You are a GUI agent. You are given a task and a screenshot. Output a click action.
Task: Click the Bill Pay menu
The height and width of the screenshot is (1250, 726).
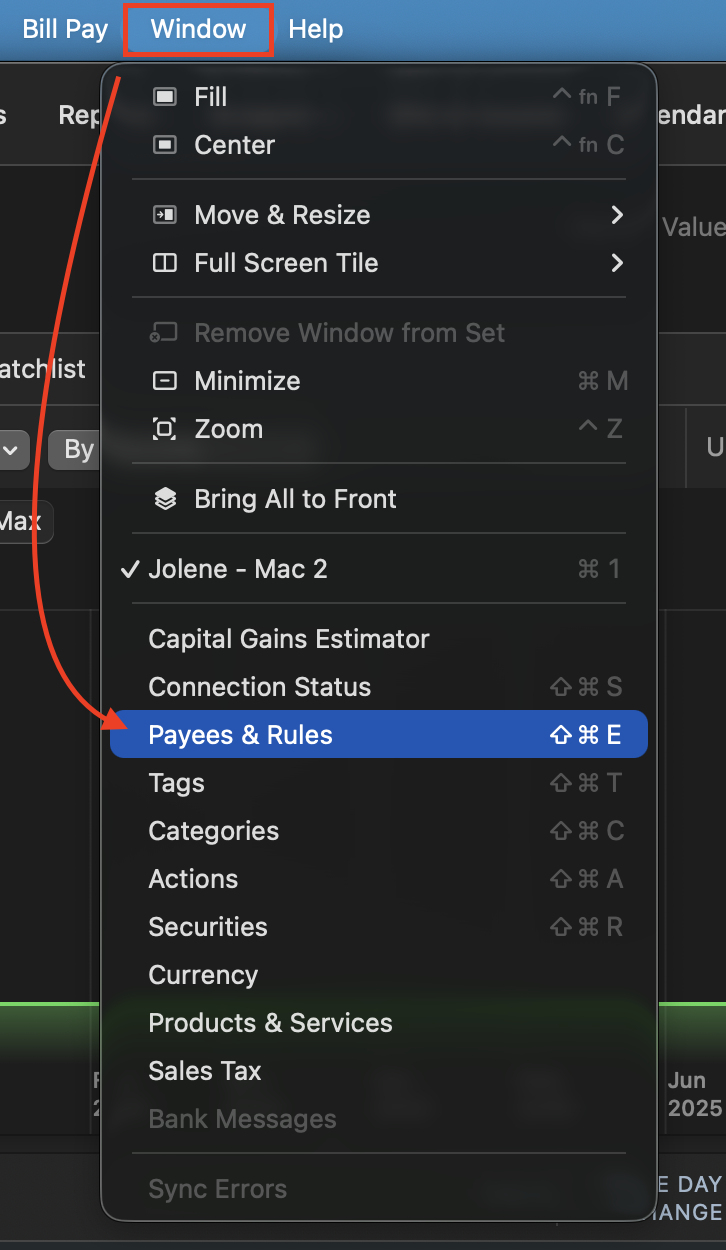(65, 29)
